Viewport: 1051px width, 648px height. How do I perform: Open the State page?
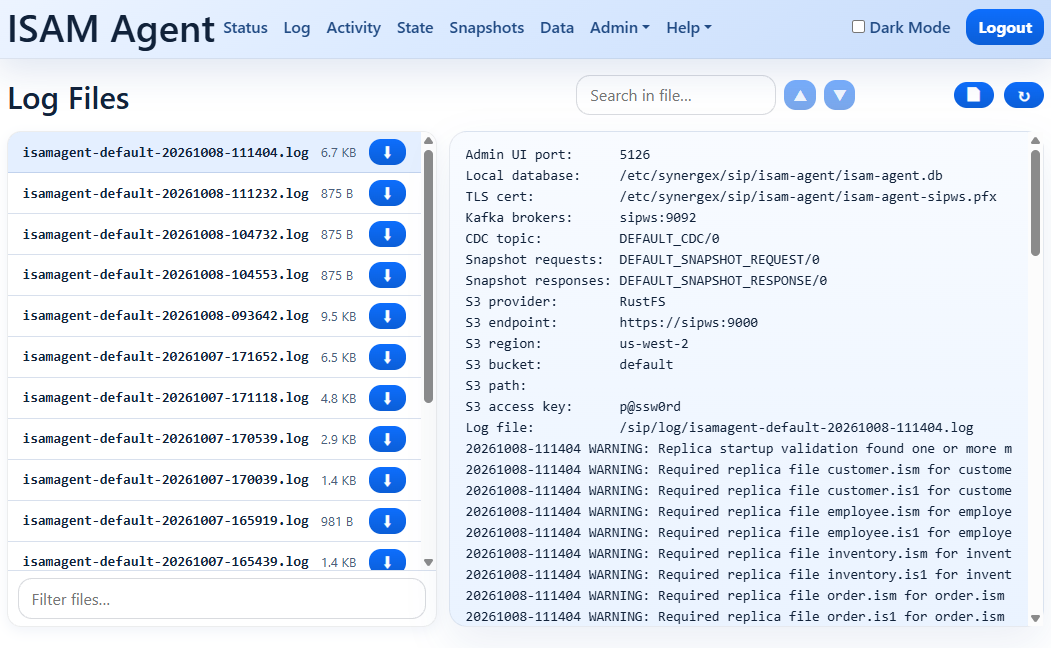[x=415, y=27]
